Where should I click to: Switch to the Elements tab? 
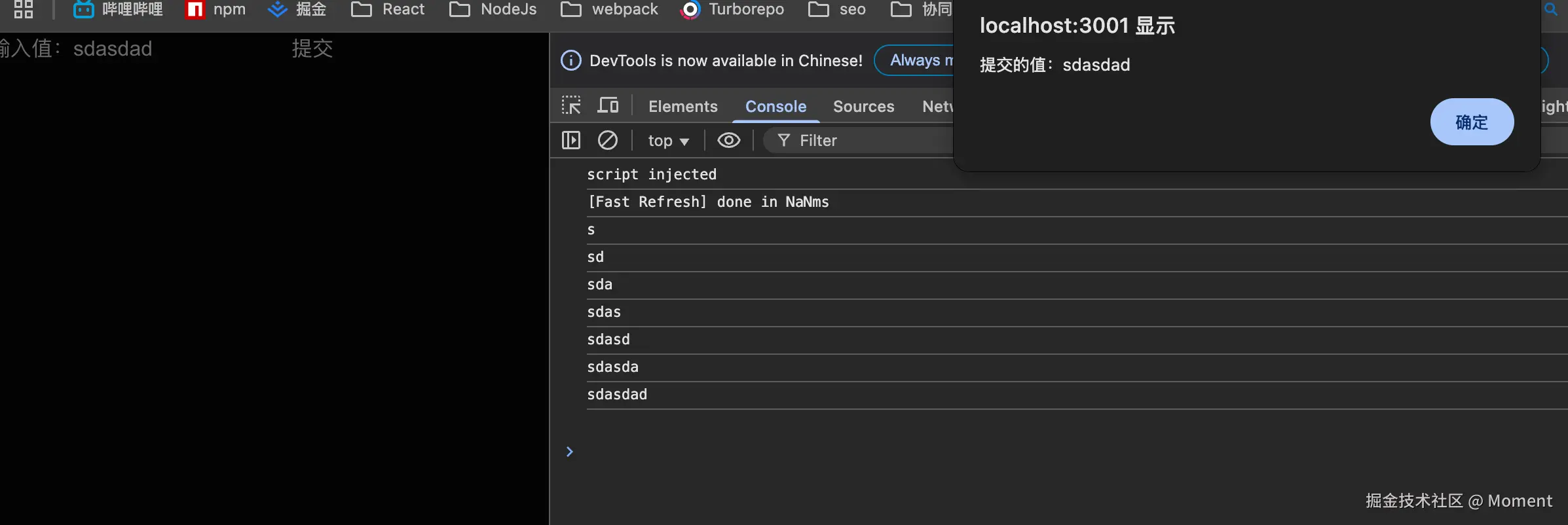tap(682, 106)
